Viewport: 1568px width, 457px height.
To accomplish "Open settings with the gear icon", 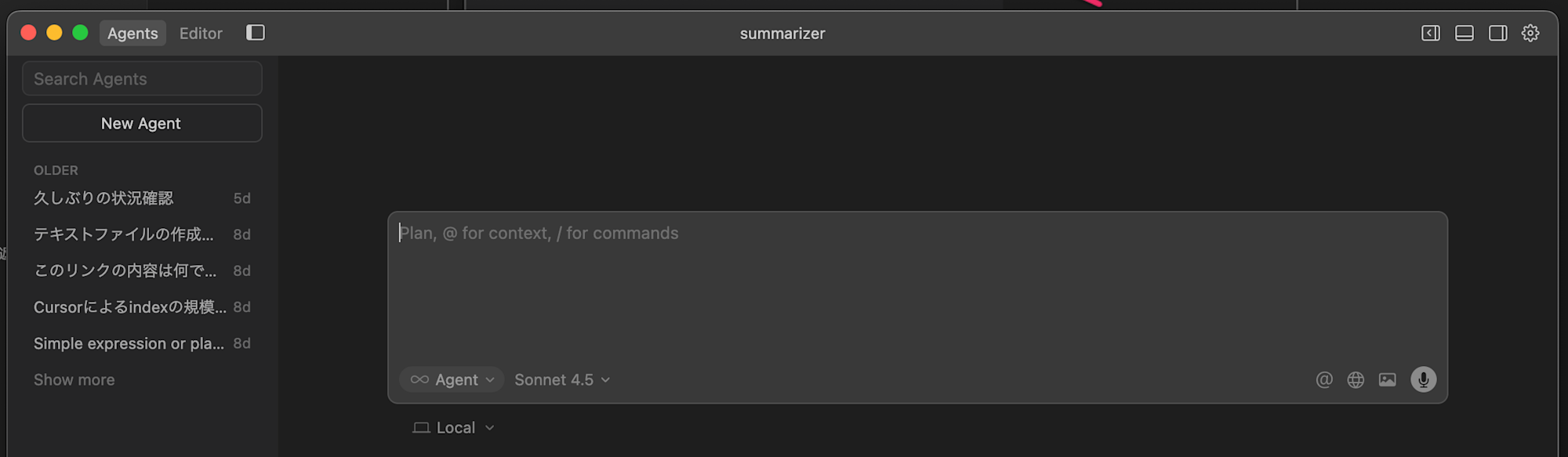I will point(1530,33).
